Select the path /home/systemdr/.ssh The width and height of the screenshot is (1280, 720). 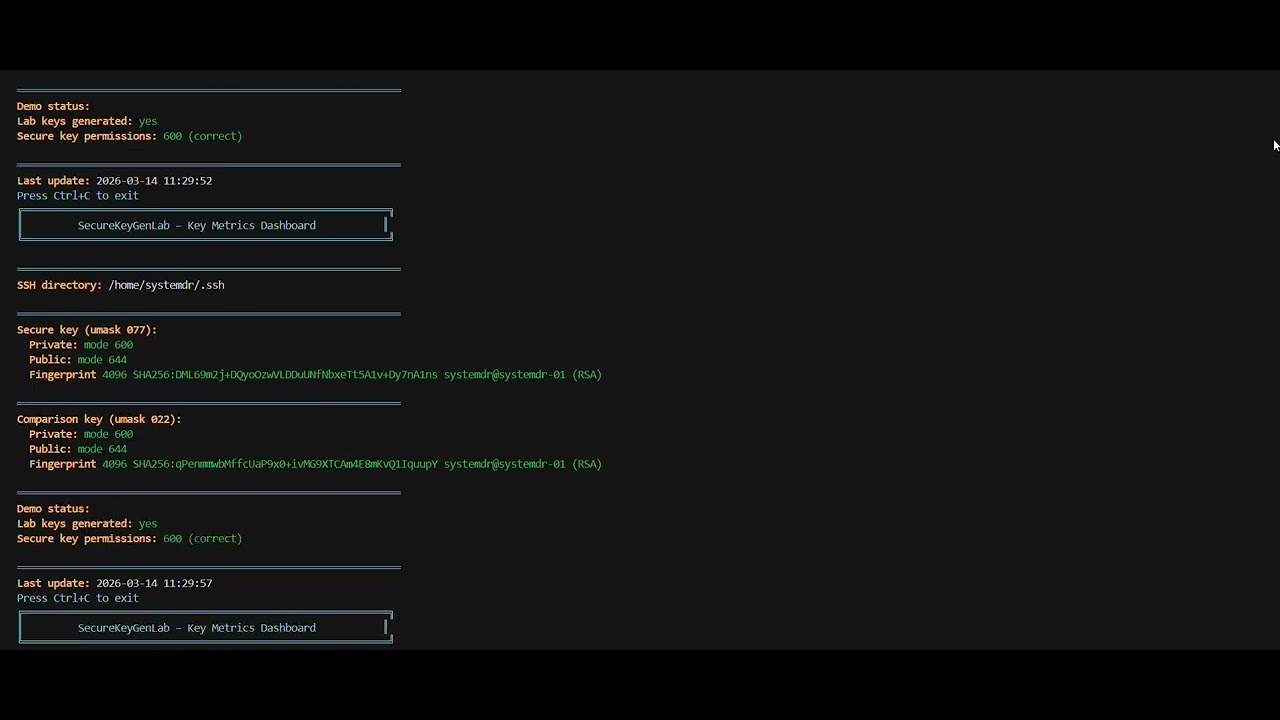tap(166, 285)
